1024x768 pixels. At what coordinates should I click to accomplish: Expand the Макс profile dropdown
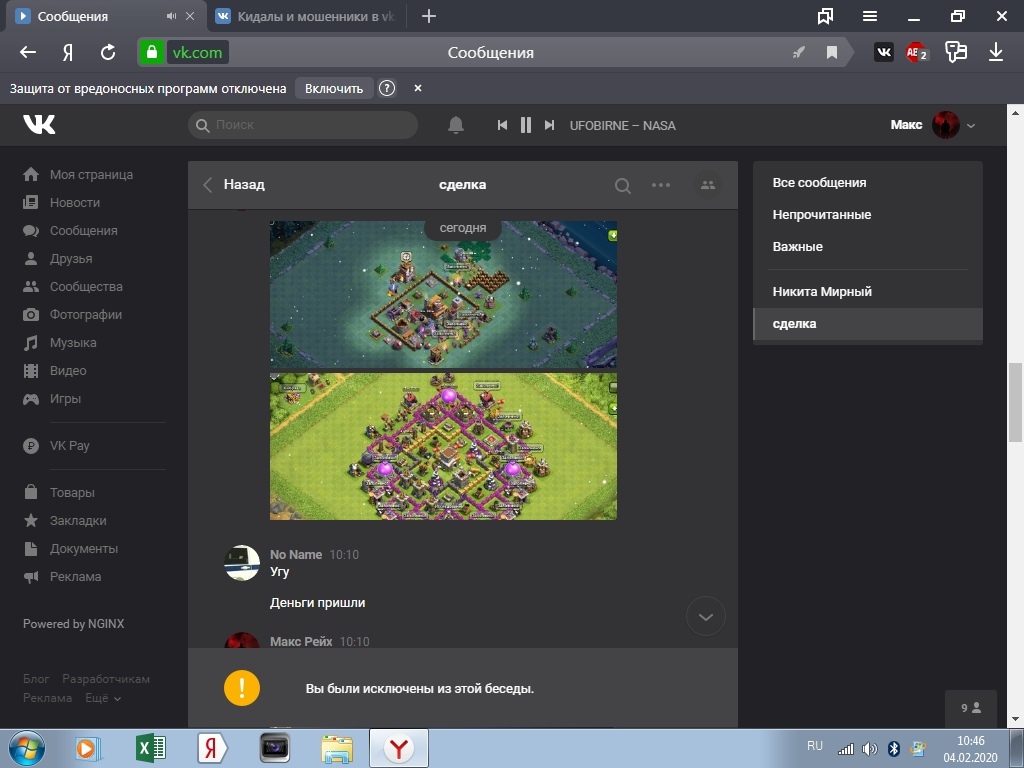tap(970, 125)
